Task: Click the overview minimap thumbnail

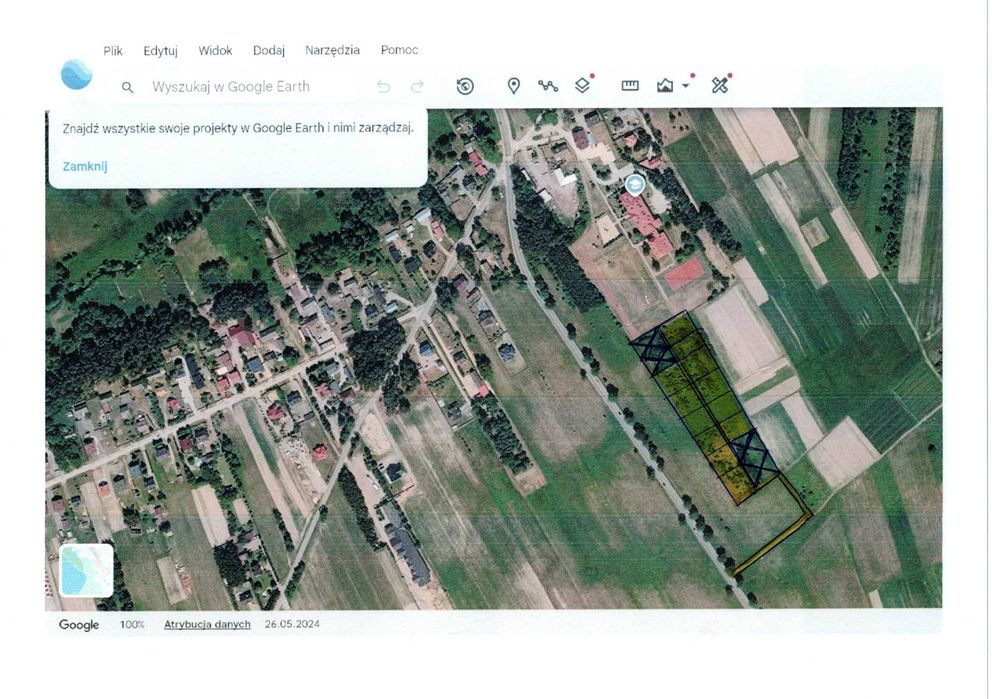Action: click(87, 570)
